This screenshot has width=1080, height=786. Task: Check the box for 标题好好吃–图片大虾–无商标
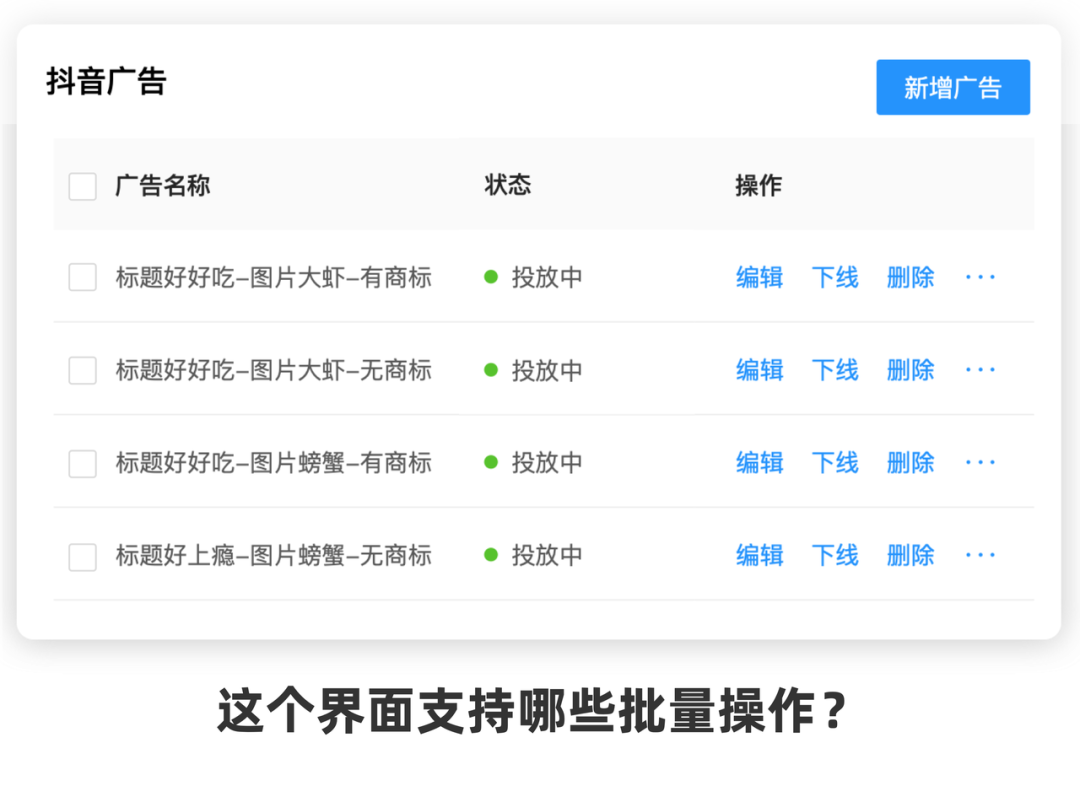pyautogui.click(x=83, y=370)
